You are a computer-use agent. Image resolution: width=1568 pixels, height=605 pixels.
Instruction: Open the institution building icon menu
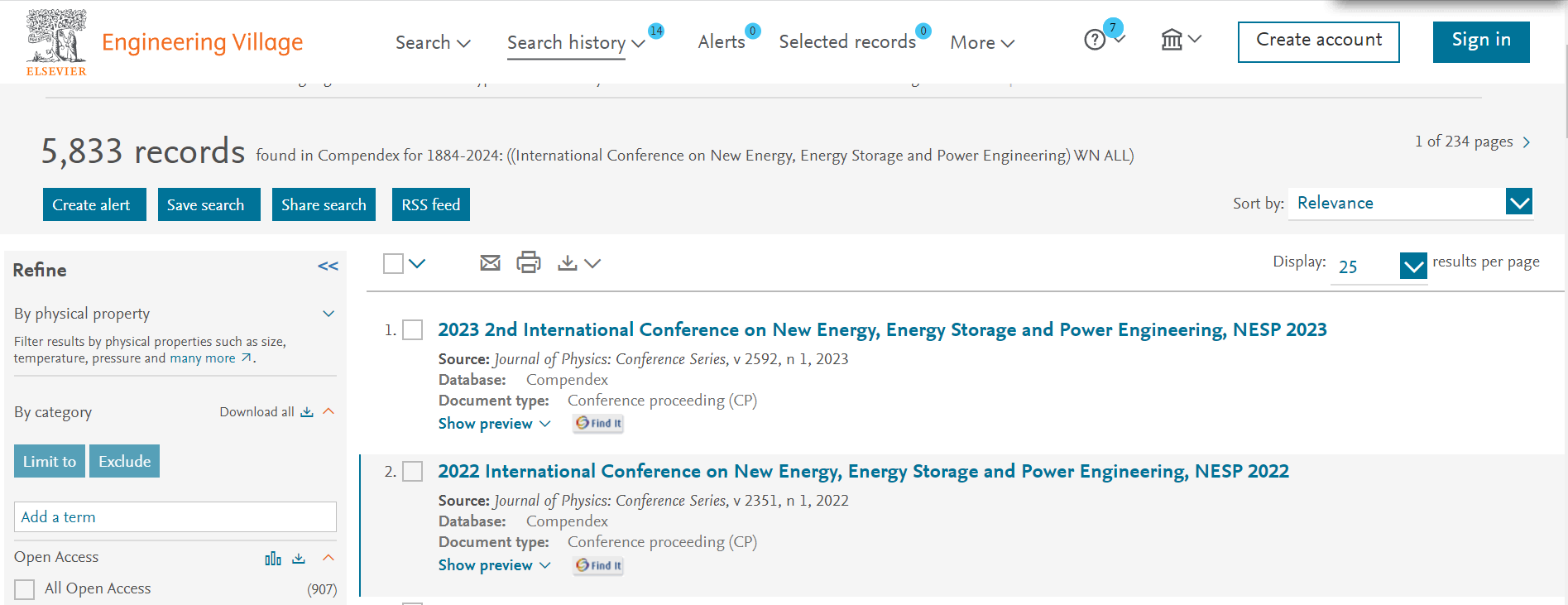click(1172, 39)
